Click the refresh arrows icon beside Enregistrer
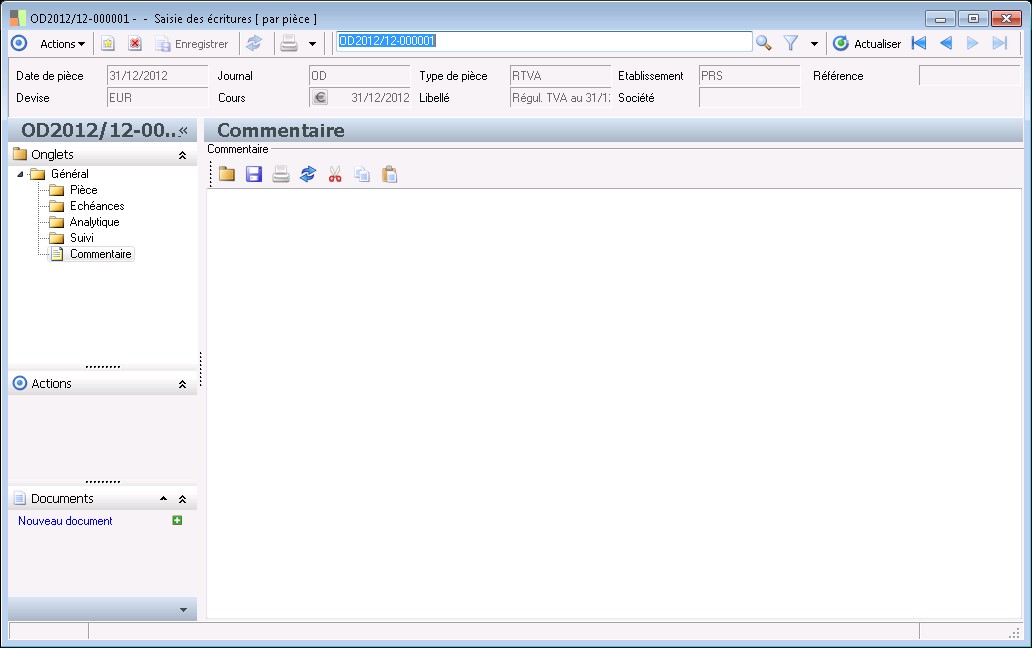The height and width of the screenshot is (648, 1032). pyautogui.click(x=254, y=44)
